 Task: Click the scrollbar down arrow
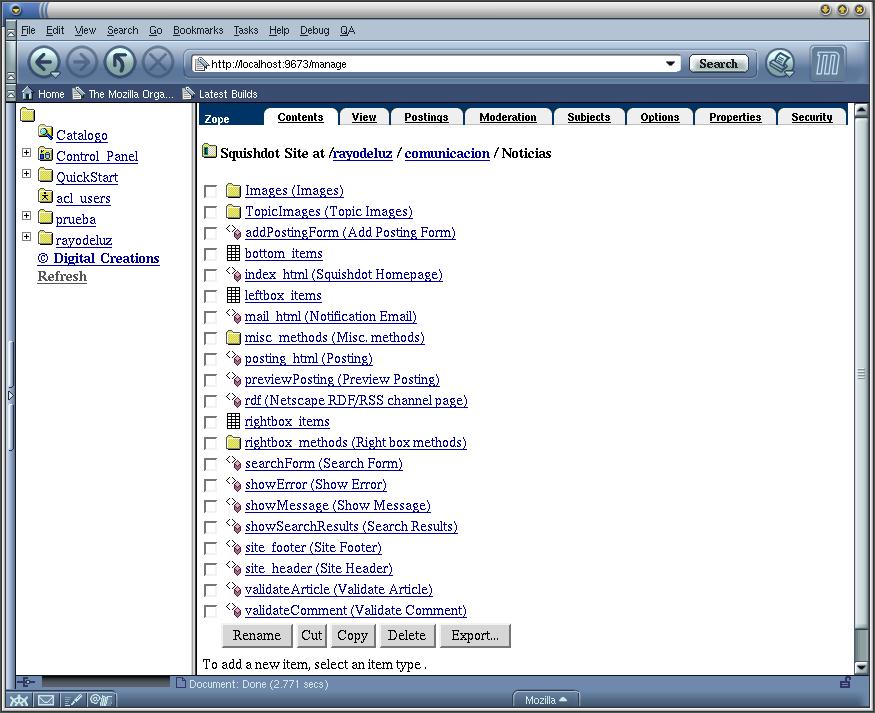pos(861,667)
